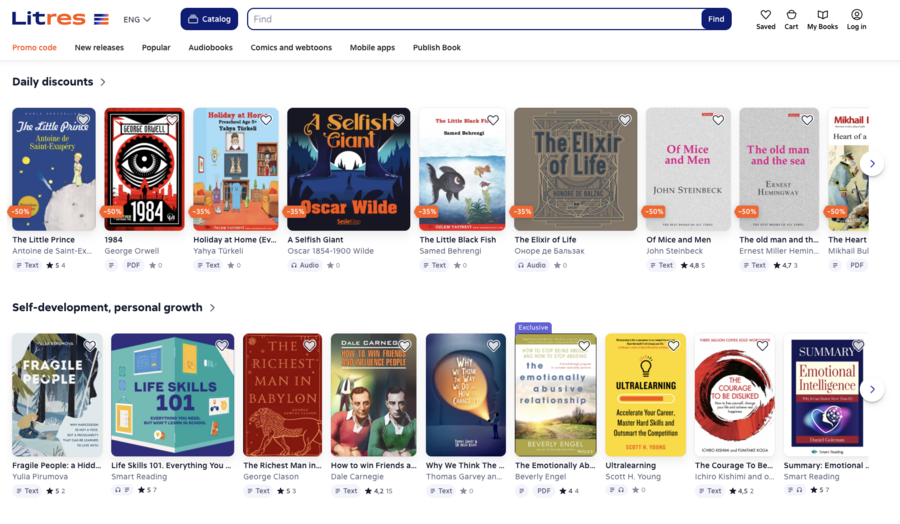The width and height of the screenshot is (900, 524).
Task: Focus the Find search input field
Action: (x=474, y=19)
